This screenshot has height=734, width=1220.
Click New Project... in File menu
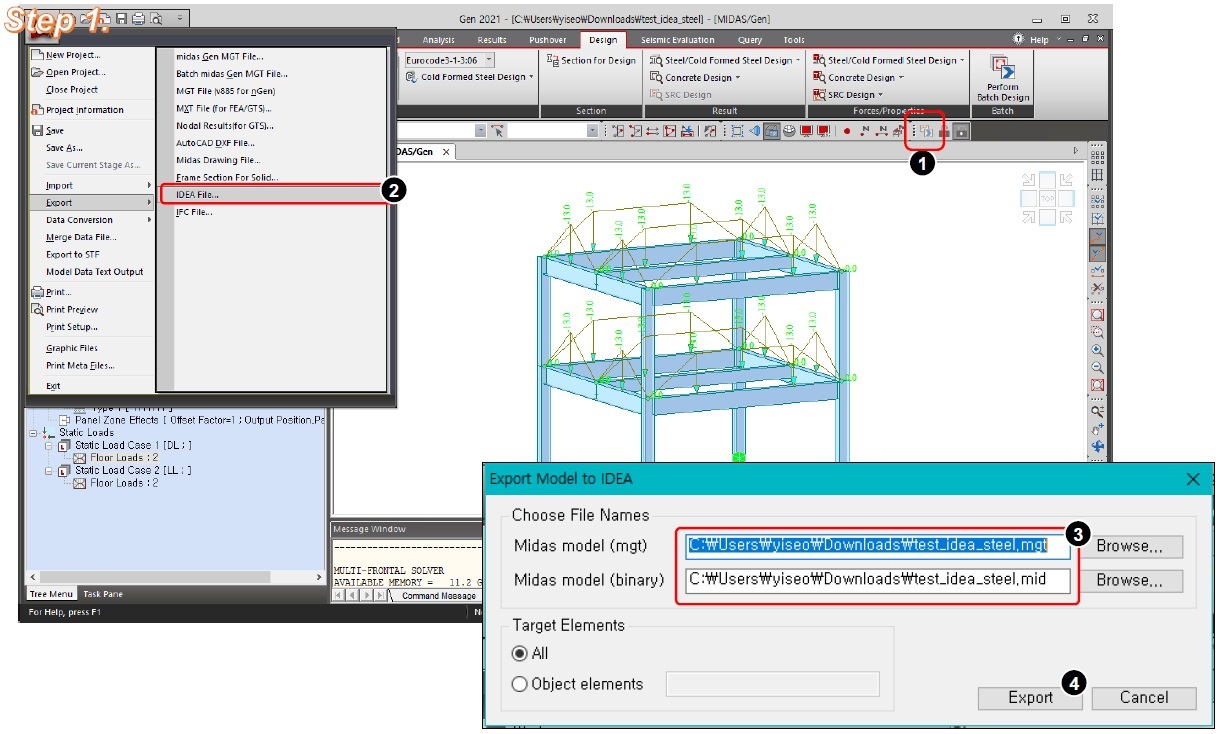coord(72,55)
